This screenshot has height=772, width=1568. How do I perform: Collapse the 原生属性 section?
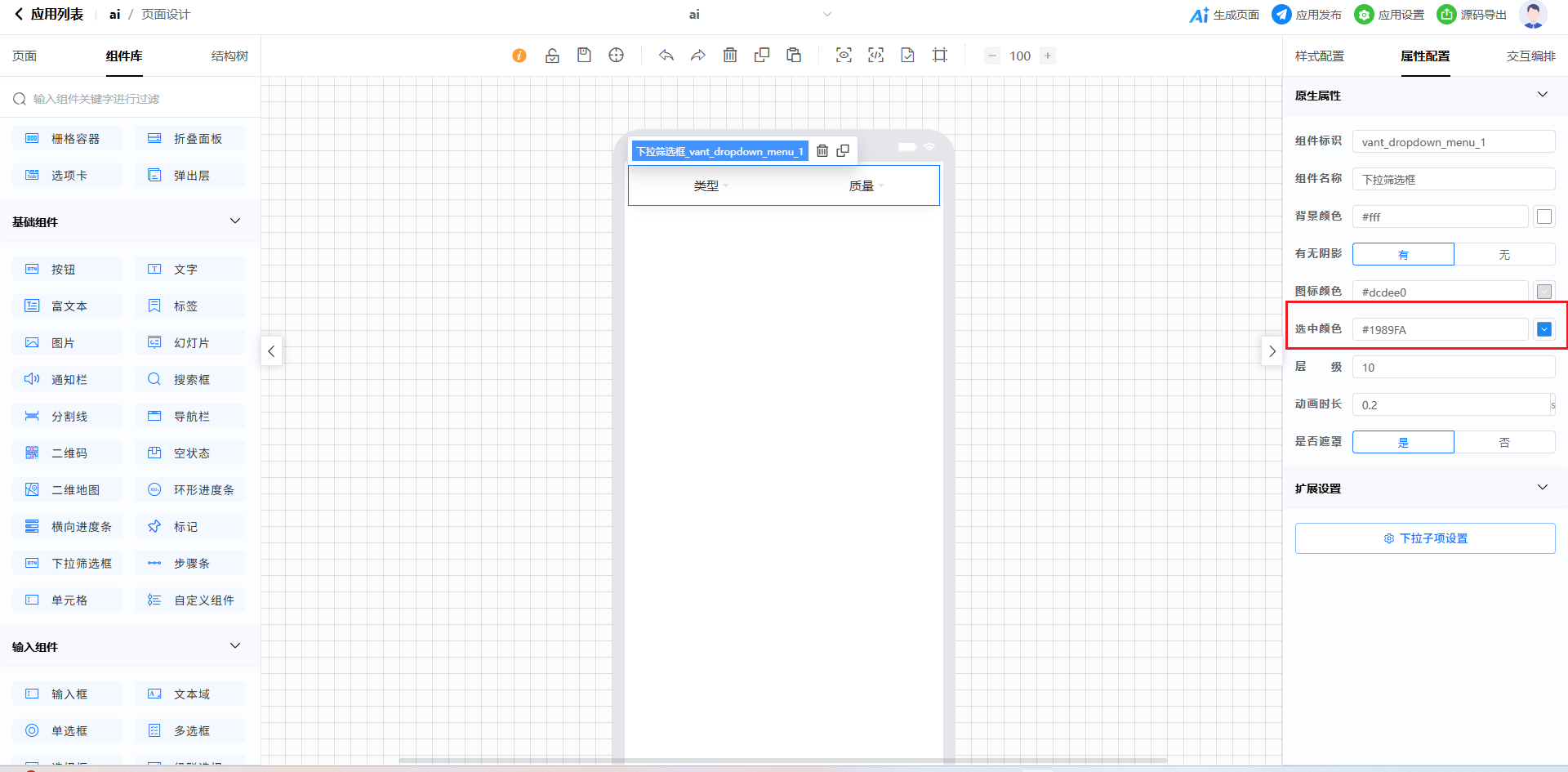point(1543,95)
